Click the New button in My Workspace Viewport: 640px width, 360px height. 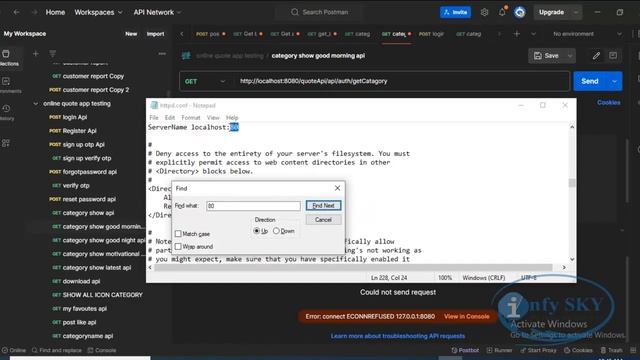(x=131, y=34)
